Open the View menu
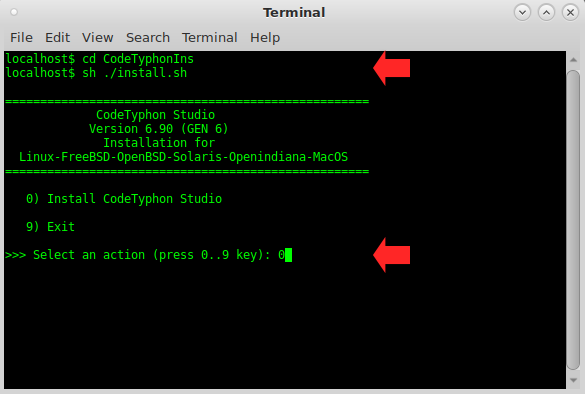This screenshot has width=585, height=394. pyautogui.click(x=97, y=38)
